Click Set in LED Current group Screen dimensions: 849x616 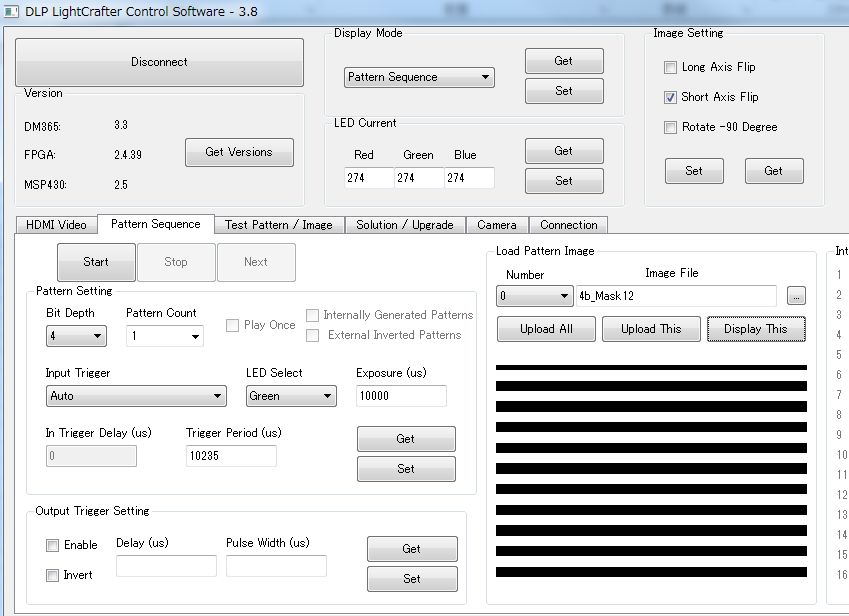pyautogui.click(x=564, y=181)
